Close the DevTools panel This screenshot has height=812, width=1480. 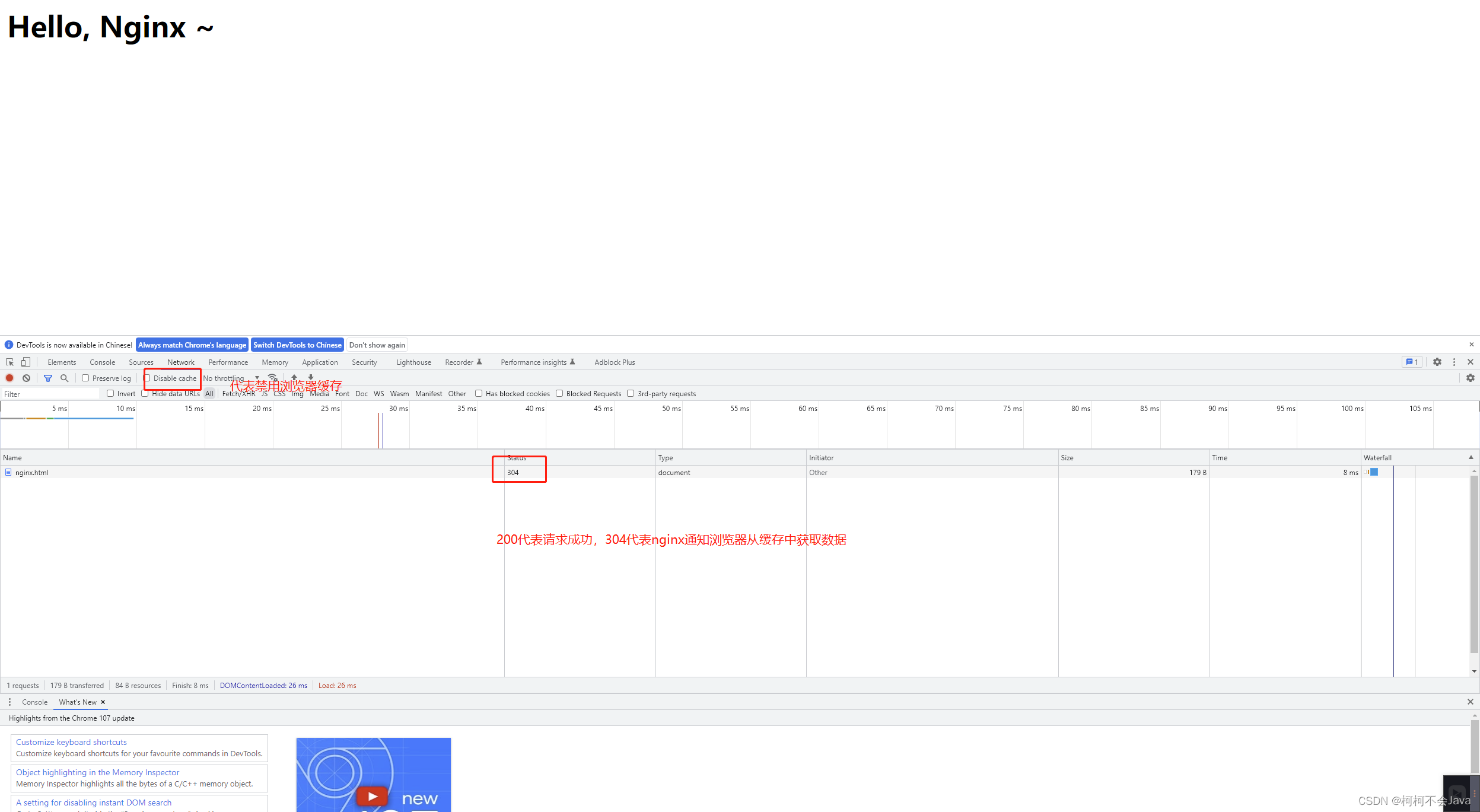coord(1470,362)
